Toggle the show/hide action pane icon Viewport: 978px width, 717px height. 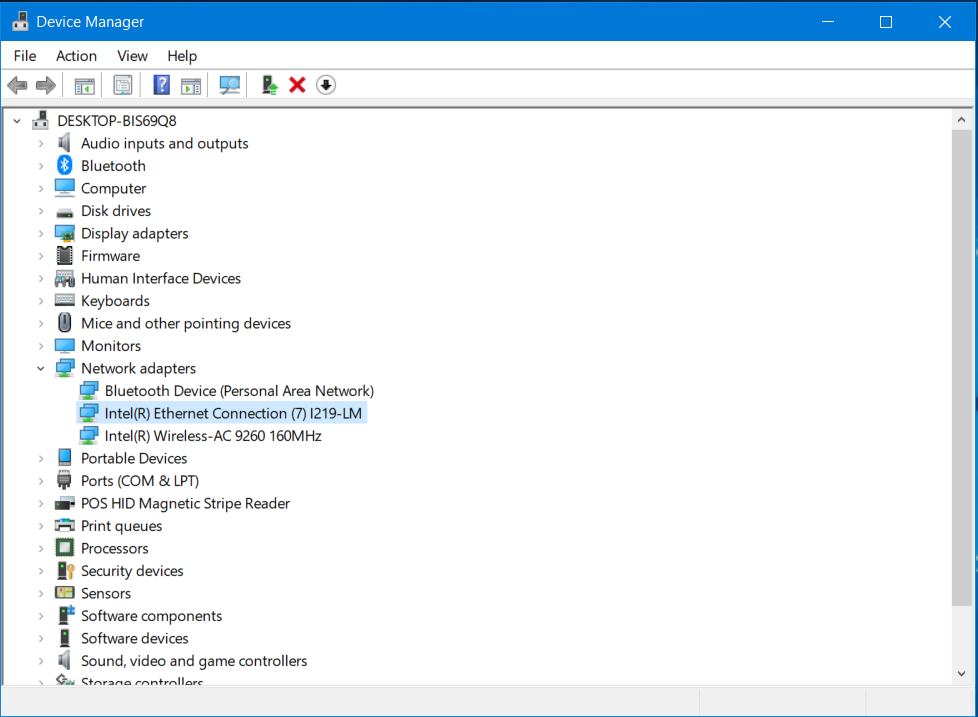[191, 85]
